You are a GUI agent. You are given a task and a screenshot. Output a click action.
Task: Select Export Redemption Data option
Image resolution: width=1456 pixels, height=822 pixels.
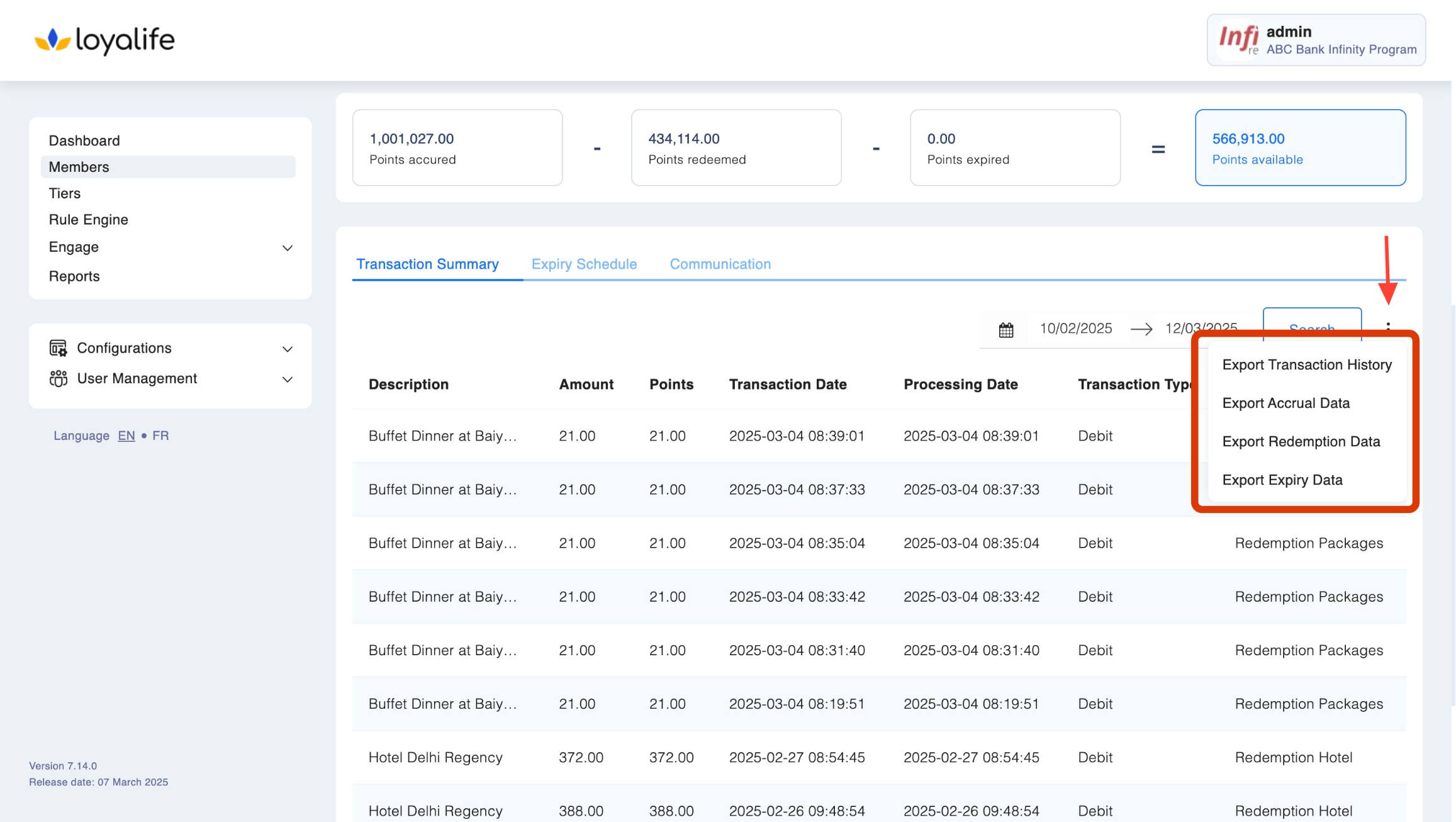[1301, 441]
